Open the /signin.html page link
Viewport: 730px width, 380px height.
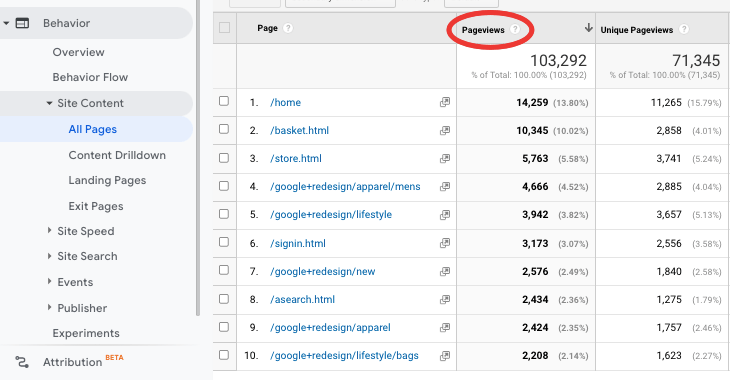click(298, 243)
